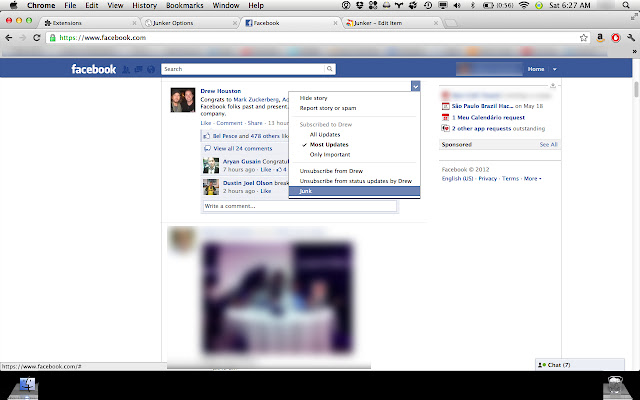Click the volume icon in menu bar
Screen dimensions: 640x400
pyautogui.click(x=457, y=5)
